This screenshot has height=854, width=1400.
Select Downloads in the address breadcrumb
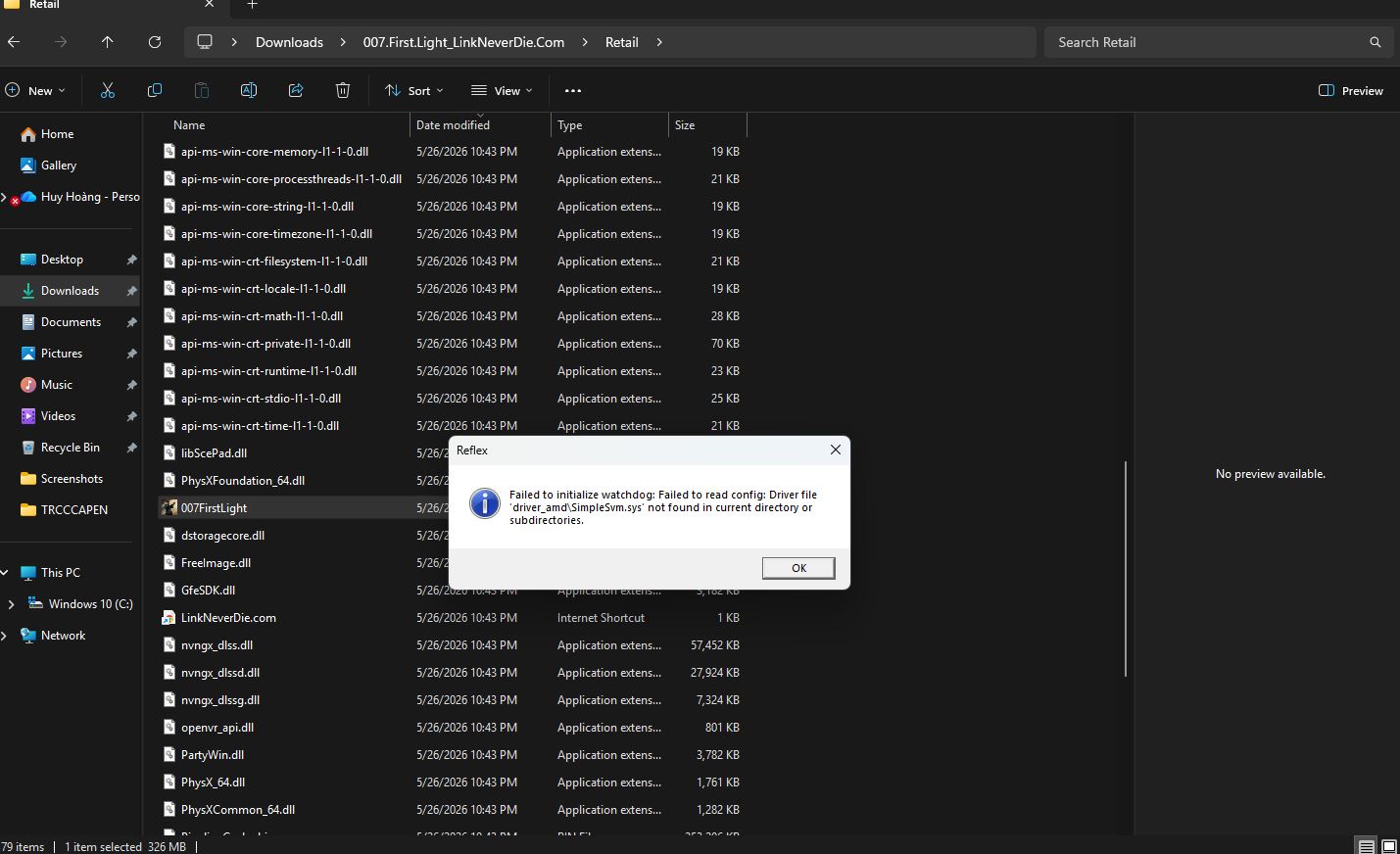(289, 42)
